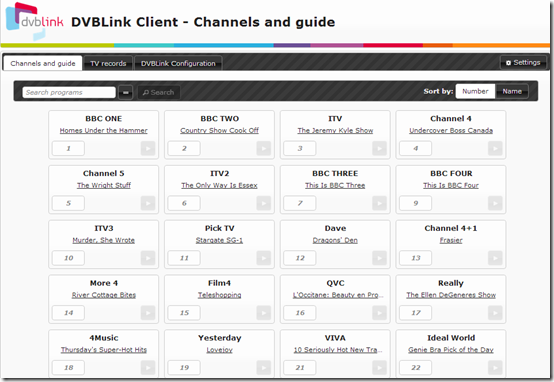The image size is (554, 382).
Task: Play the ITV3 channel
Action: [x=148, y=258]
